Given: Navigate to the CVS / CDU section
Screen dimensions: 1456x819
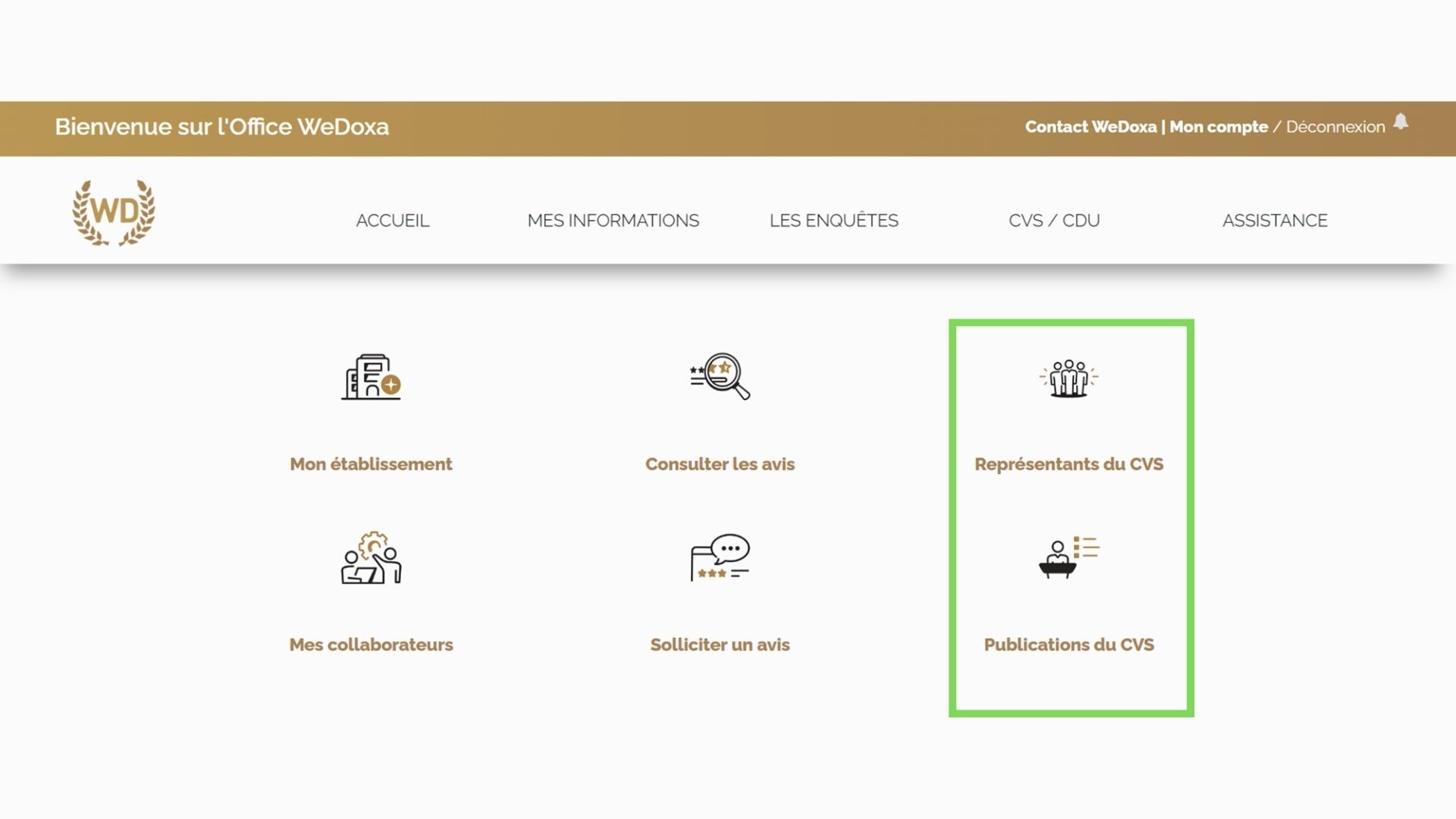Looking at the screenshot, I should point(1053,221).
